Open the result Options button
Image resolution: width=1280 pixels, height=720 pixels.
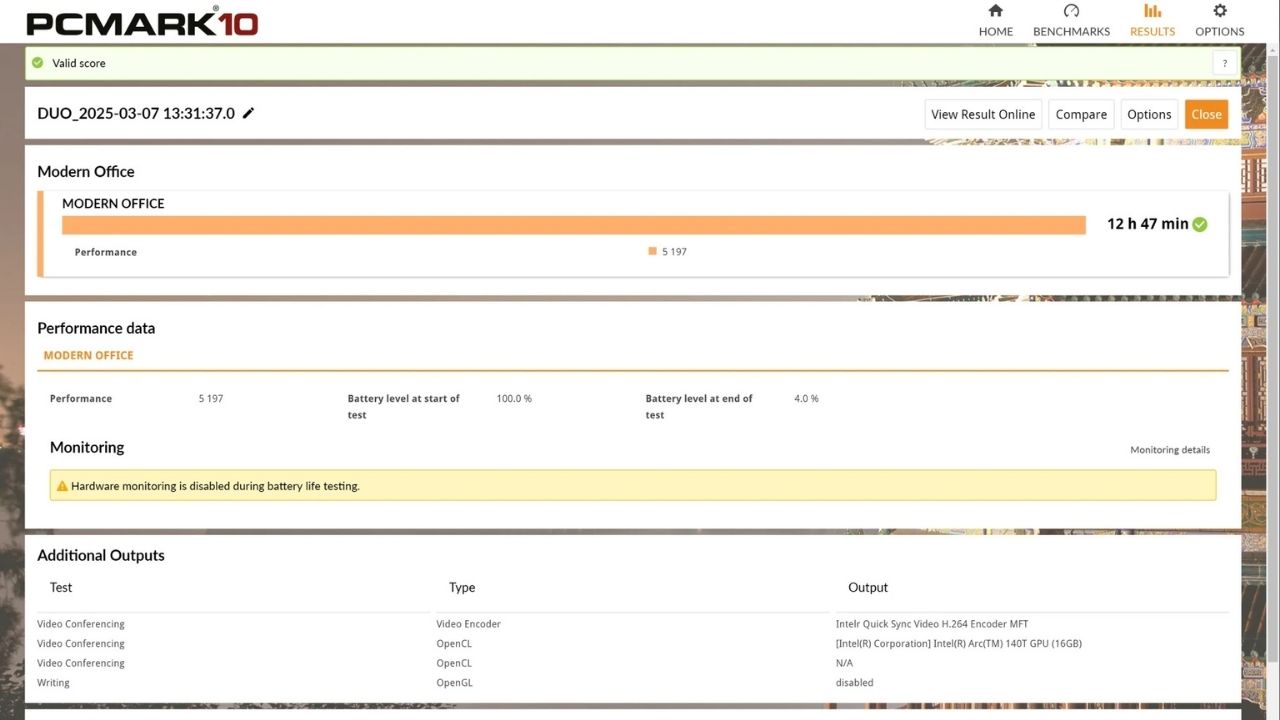[x=1149, y=114]
